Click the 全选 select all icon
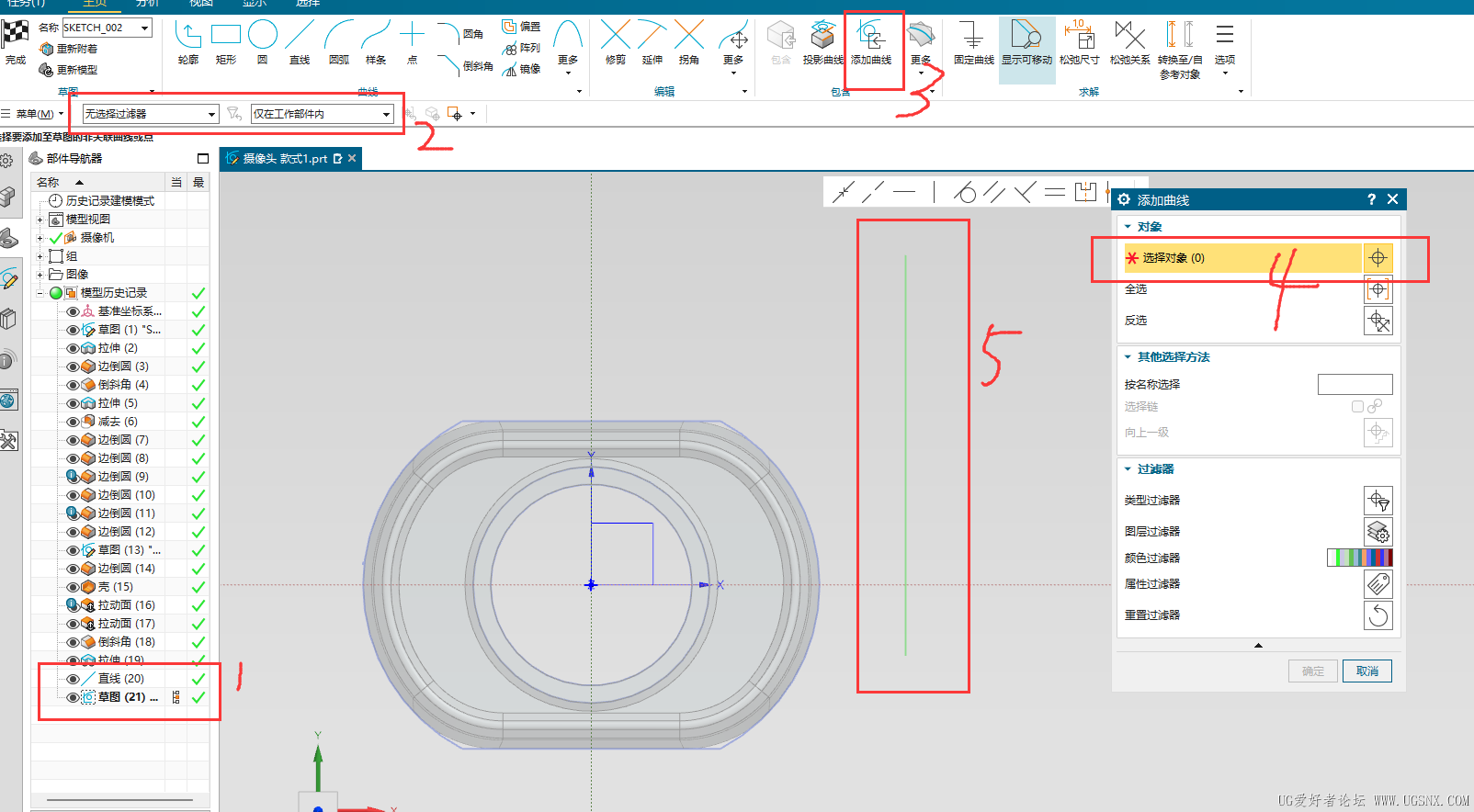Screen dimensions: 1474x812 point(1378,289)
